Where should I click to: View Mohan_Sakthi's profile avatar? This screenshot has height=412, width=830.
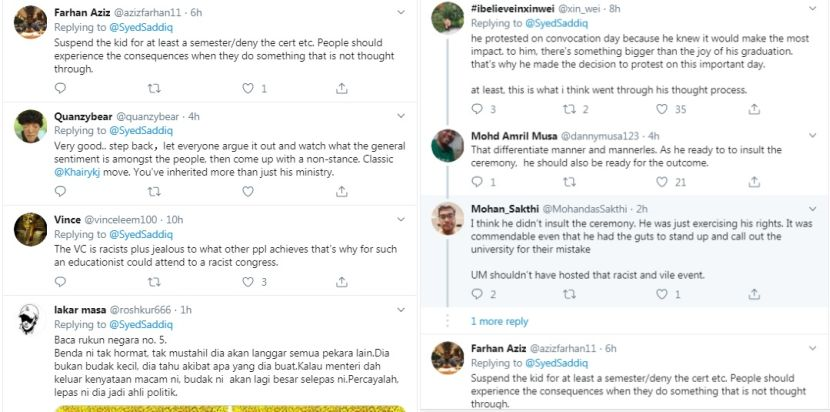click(446, 217)
